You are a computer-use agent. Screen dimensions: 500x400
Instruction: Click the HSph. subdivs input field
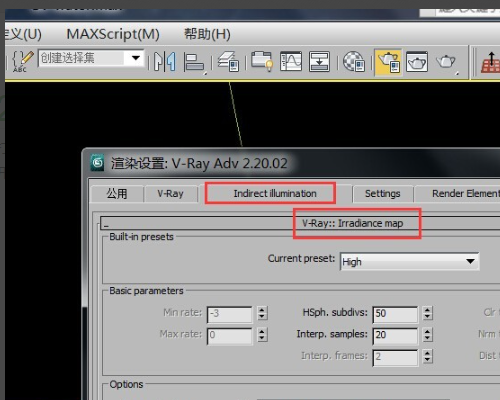pyautogui.click(x=395, y=314)
